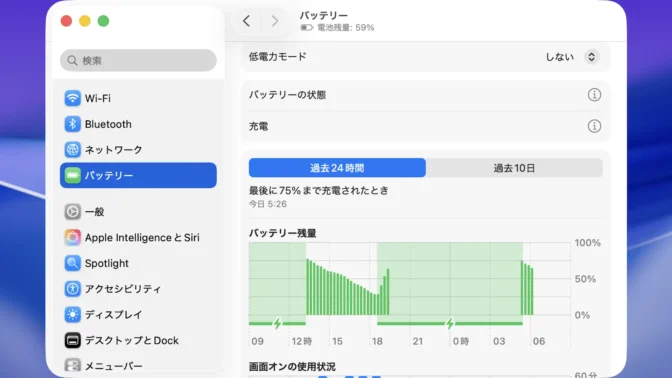Click charging bolt marker near 0時
The image size is (672, 378).
tap(450, 323)
